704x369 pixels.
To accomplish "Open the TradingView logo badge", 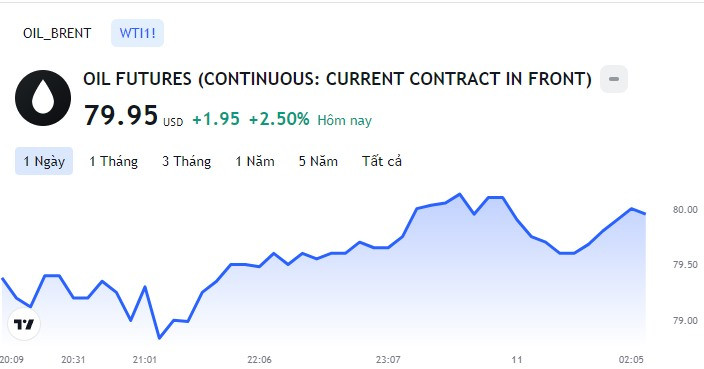I will (24, 324).
